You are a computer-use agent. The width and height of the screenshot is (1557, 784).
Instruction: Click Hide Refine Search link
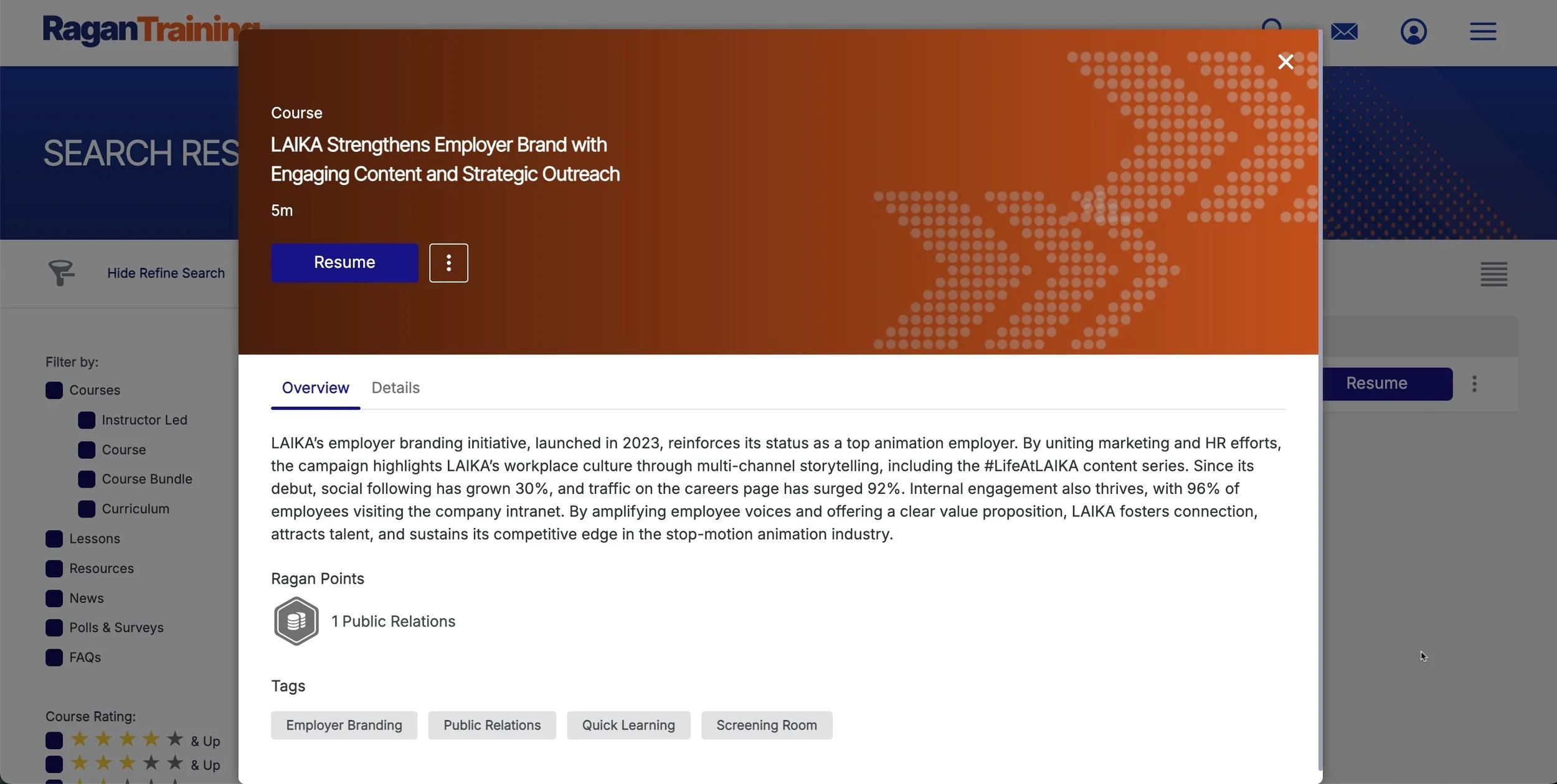166,273
